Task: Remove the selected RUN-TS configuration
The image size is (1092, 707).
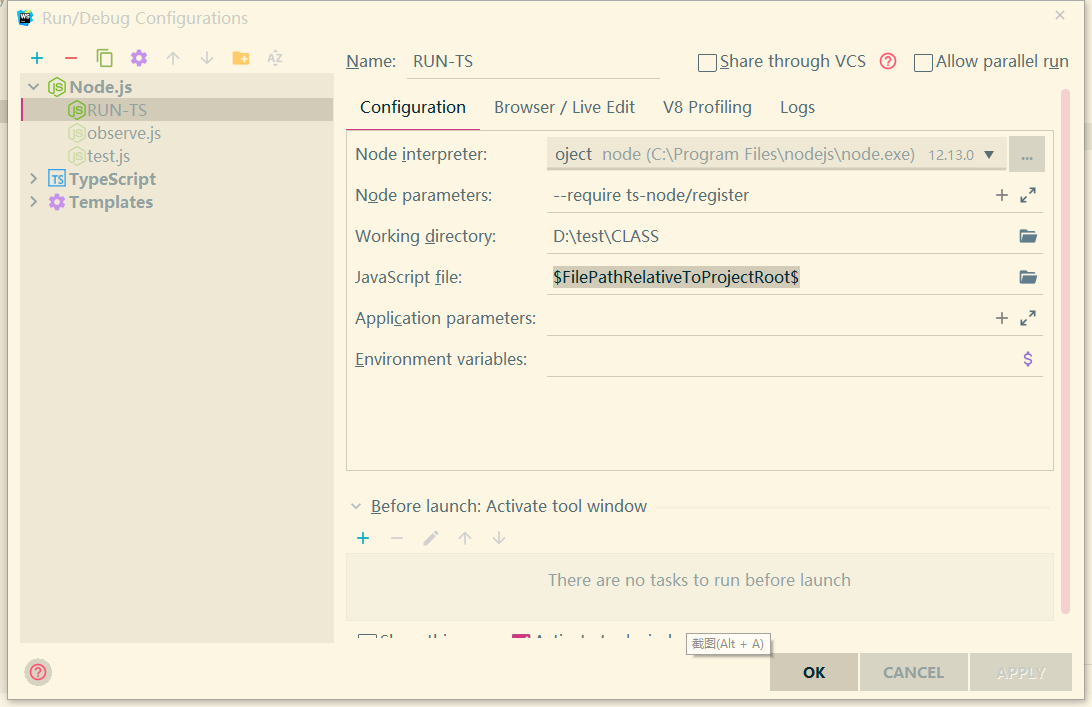Action: pos(70,58)
